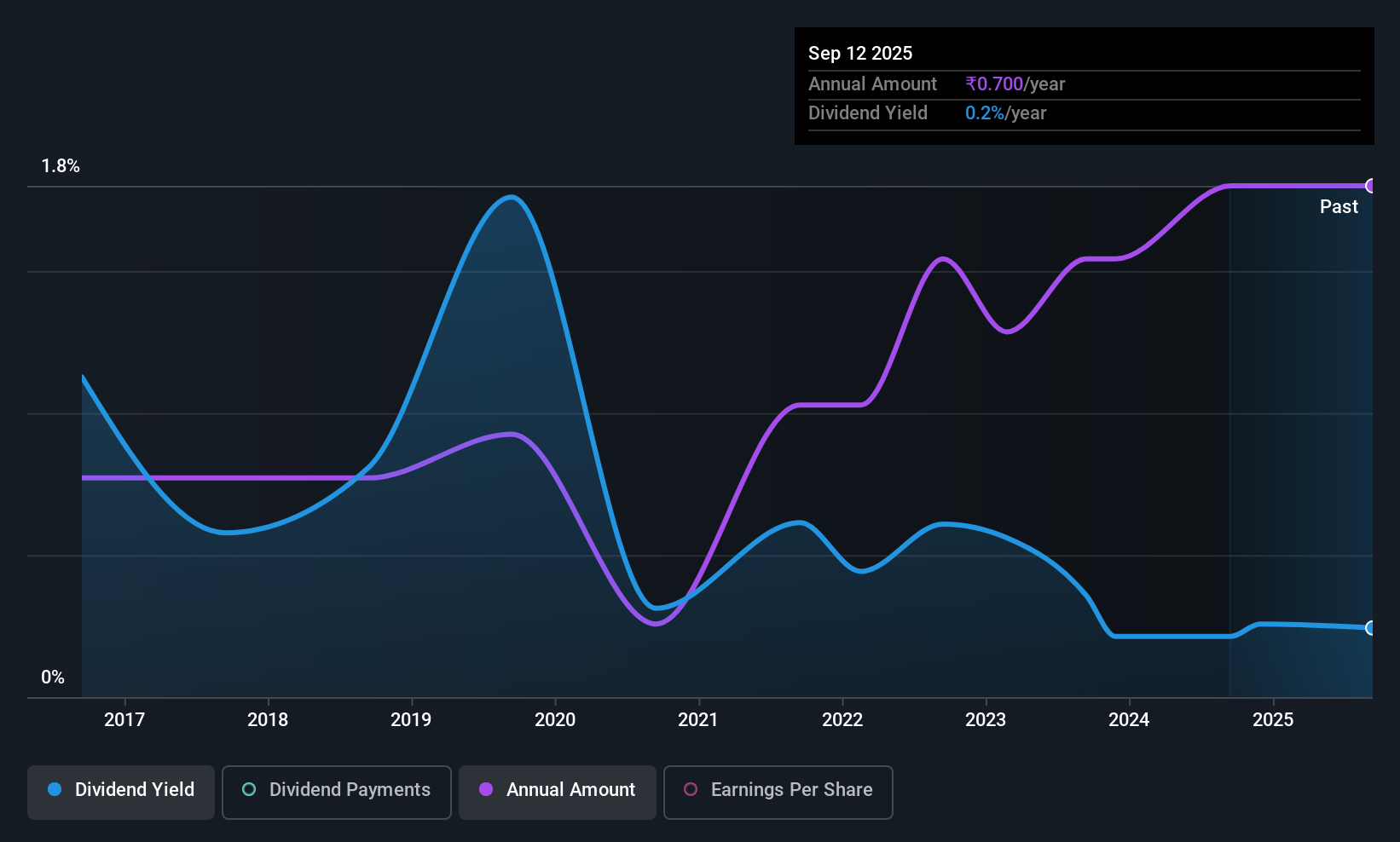Choose 2023 on the x-axis

pyautogui.click(x=986, y=720)
